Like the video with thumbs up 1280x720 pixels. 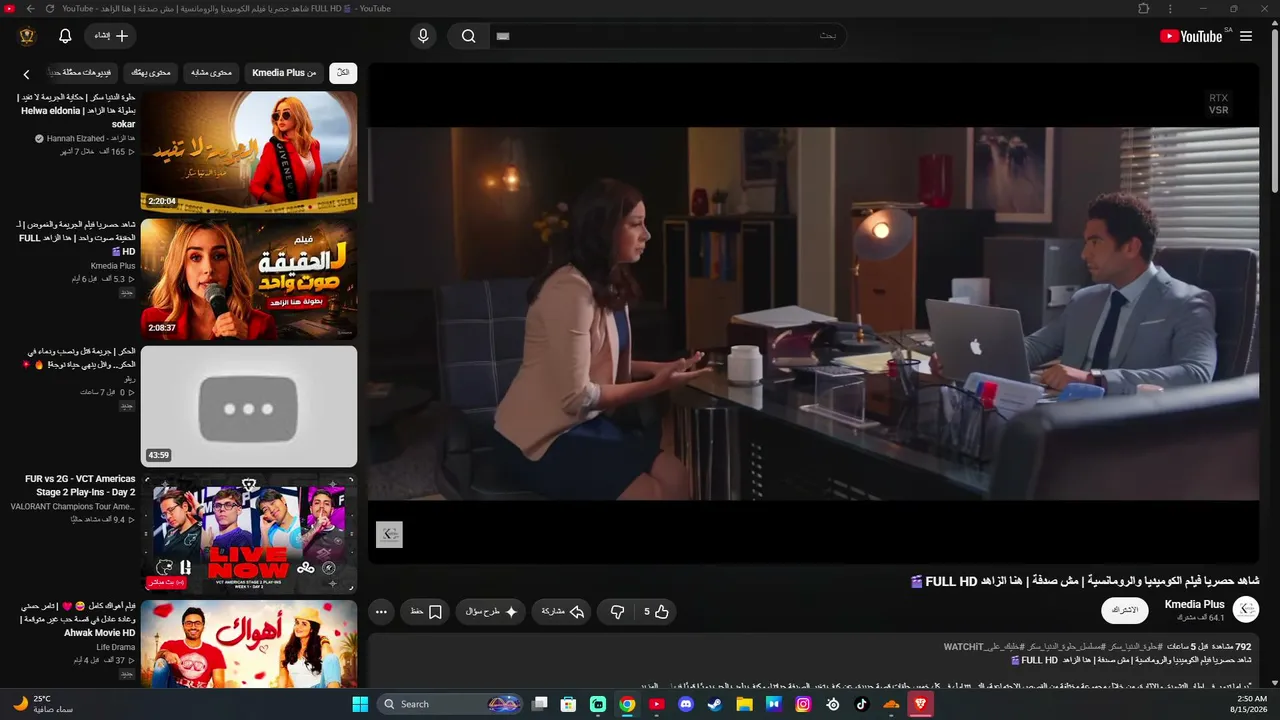656,612
